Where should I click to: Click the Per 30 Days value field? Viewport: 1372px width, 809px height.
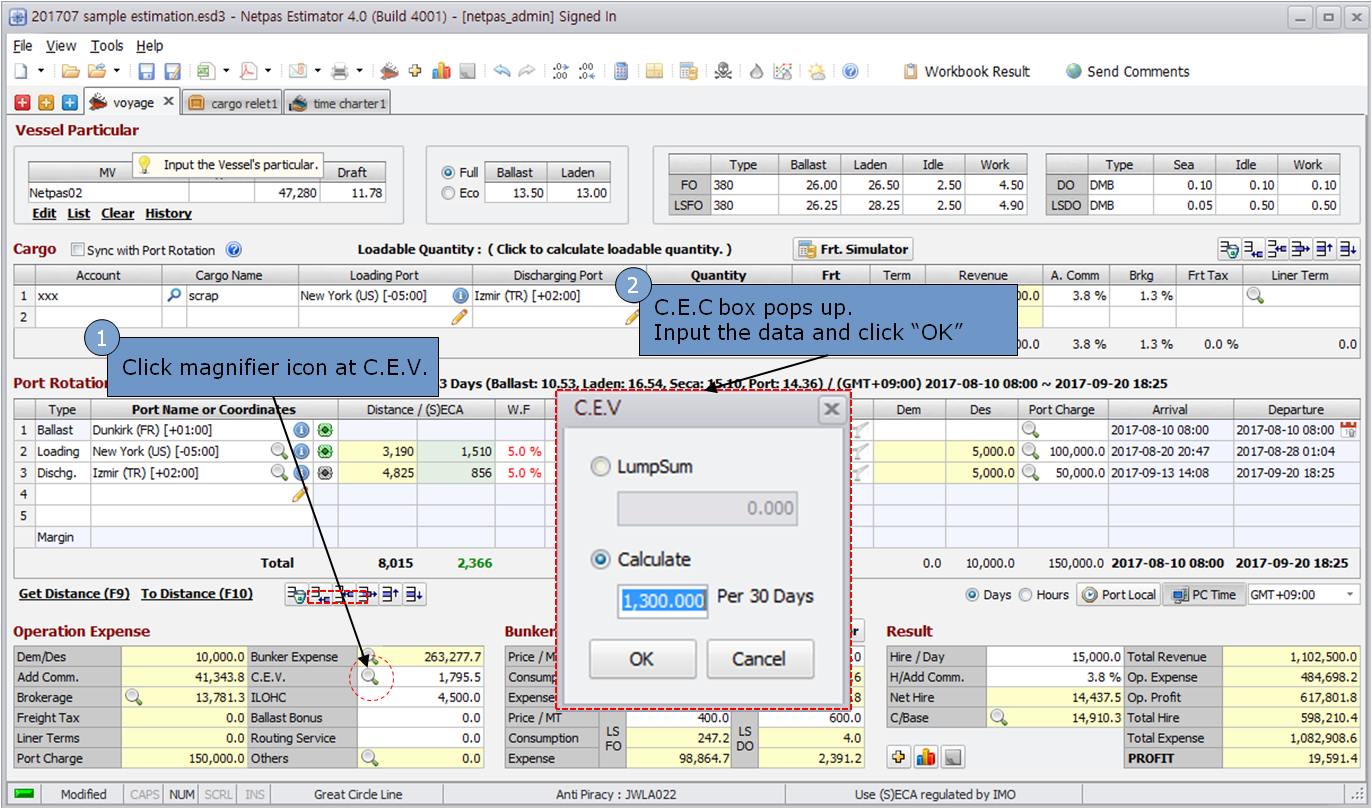[663, 601]
